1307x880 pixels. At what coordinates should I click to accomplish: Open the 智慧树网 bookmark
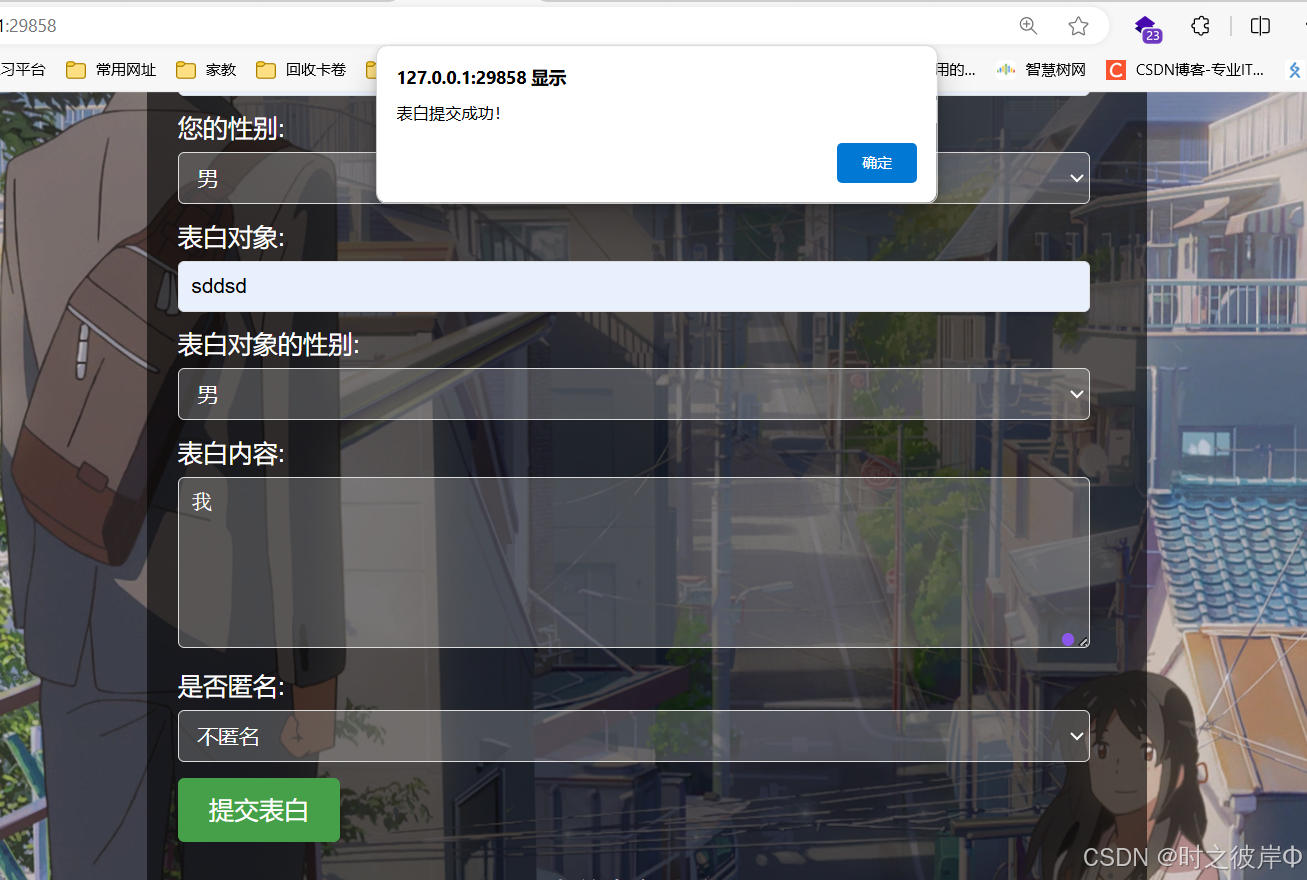tap(1041, 70)
